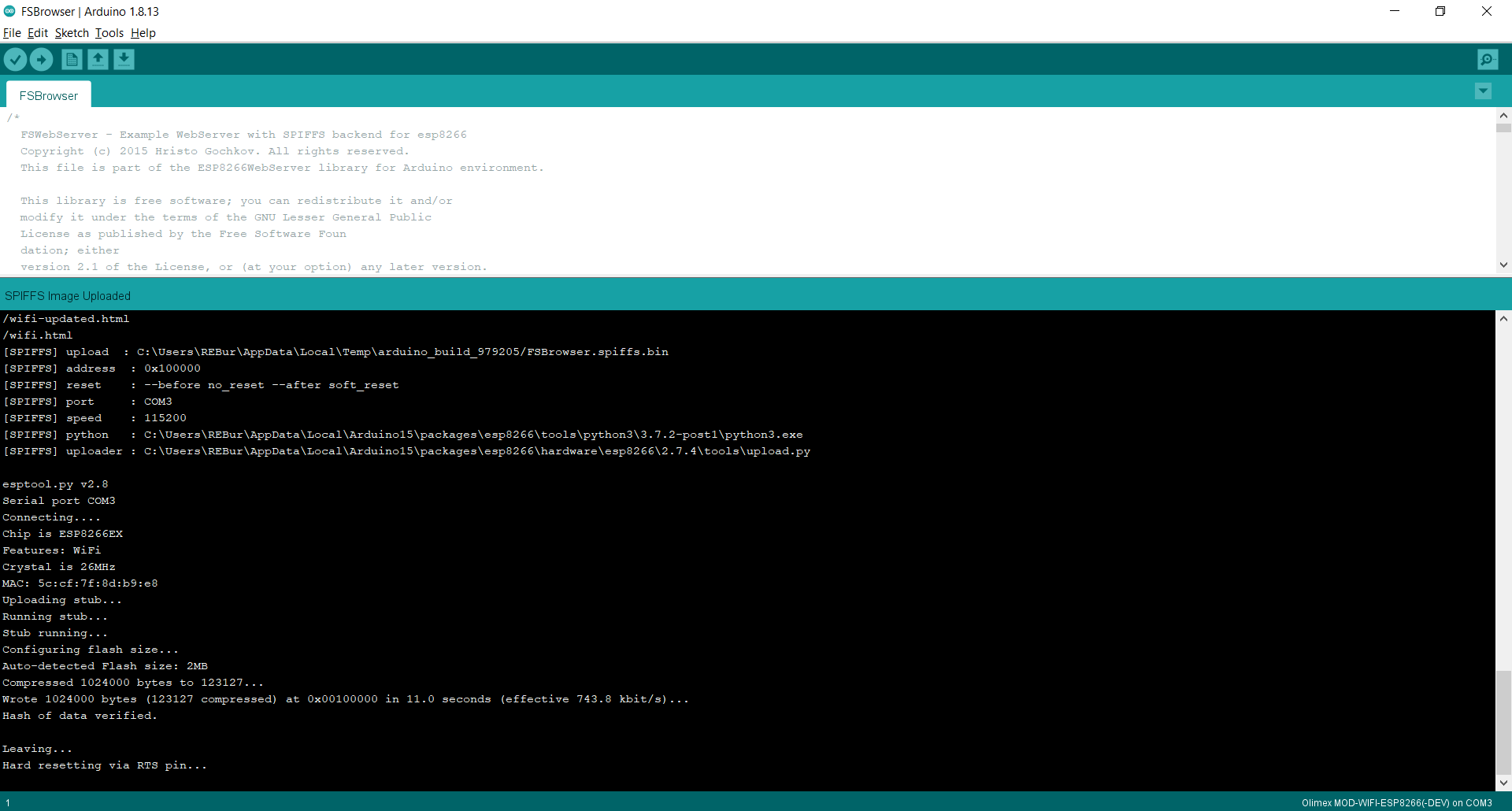This screenshot has height=811, width=1512.
Task: Click the Open sketch up-arrow icon
Action: click(98, 60)
